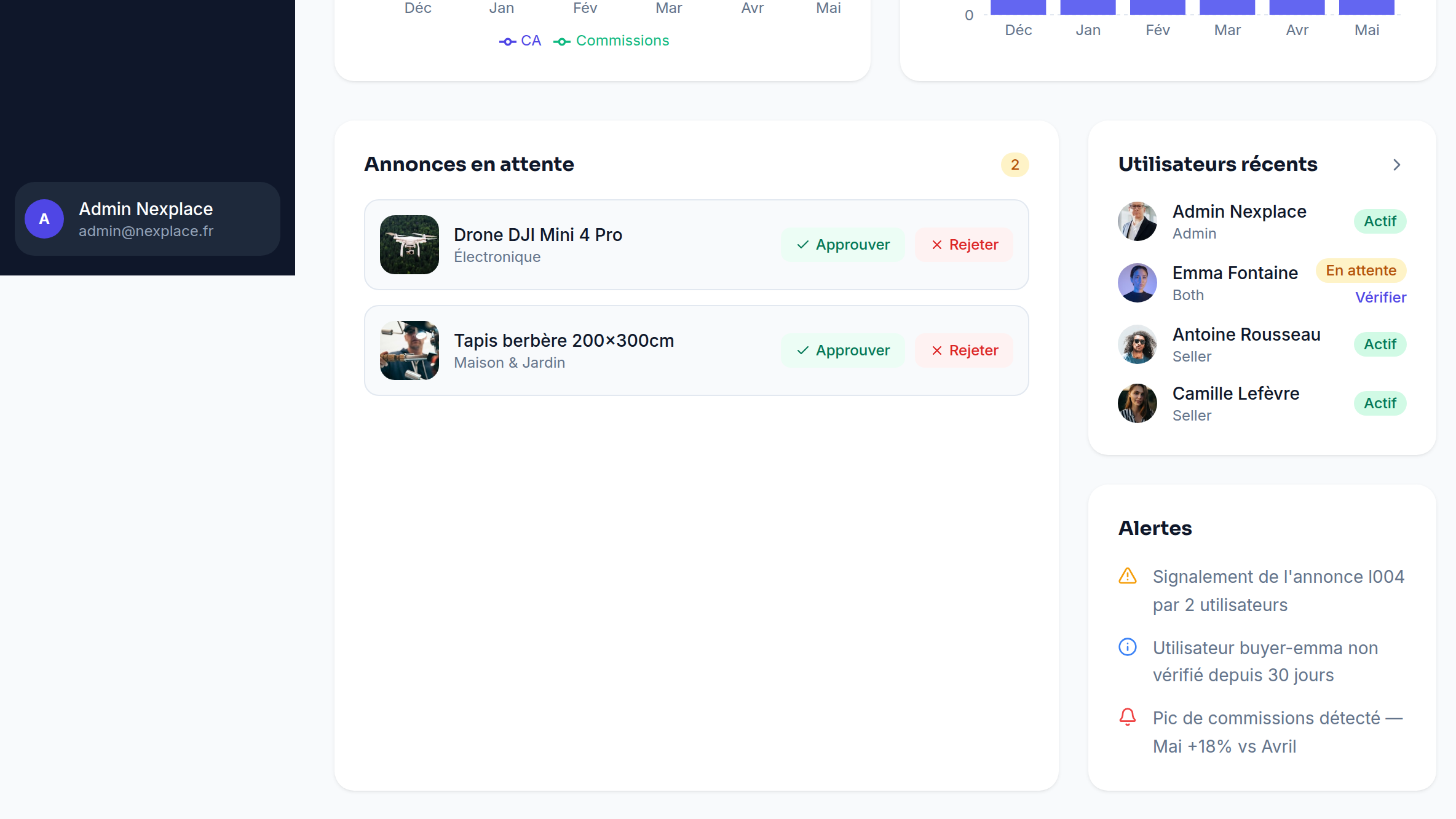
Task: Click the admin@nexplace.fr email in sidebar
Action: 146,231
